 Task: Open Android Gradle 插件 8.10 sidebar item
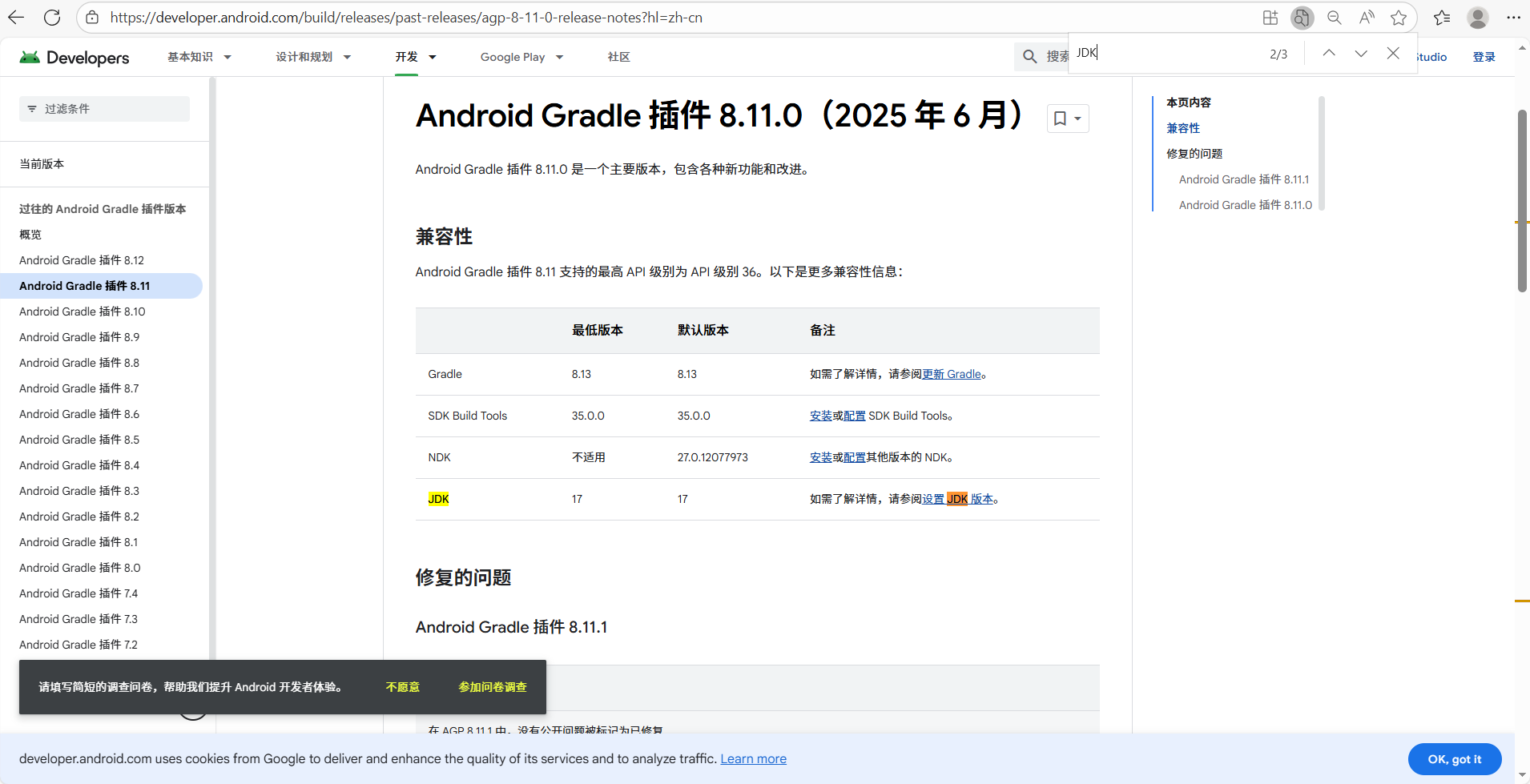point(83,312)
